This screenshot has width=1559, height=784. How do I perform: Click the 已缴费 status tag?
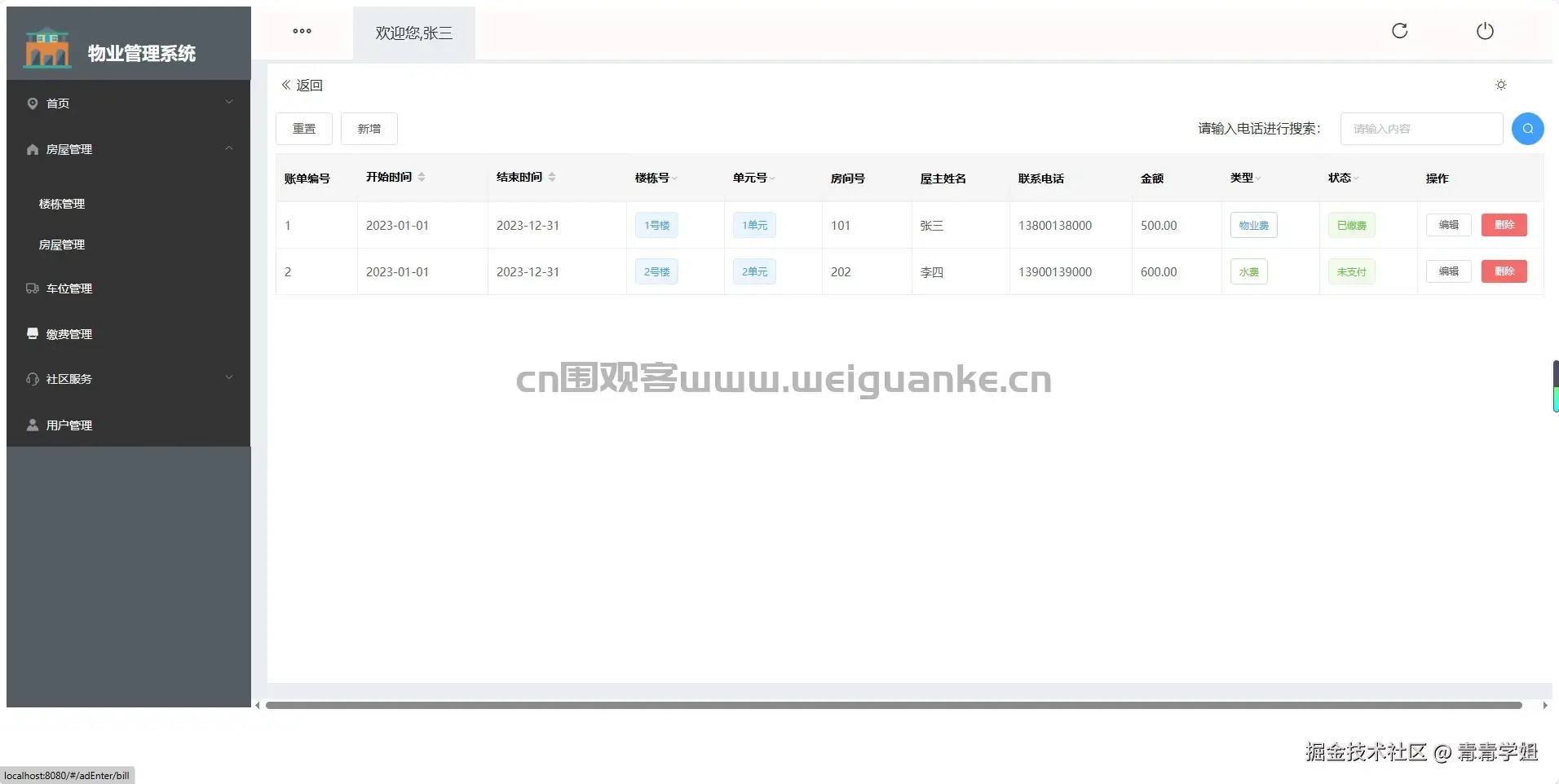[1352, 225]
